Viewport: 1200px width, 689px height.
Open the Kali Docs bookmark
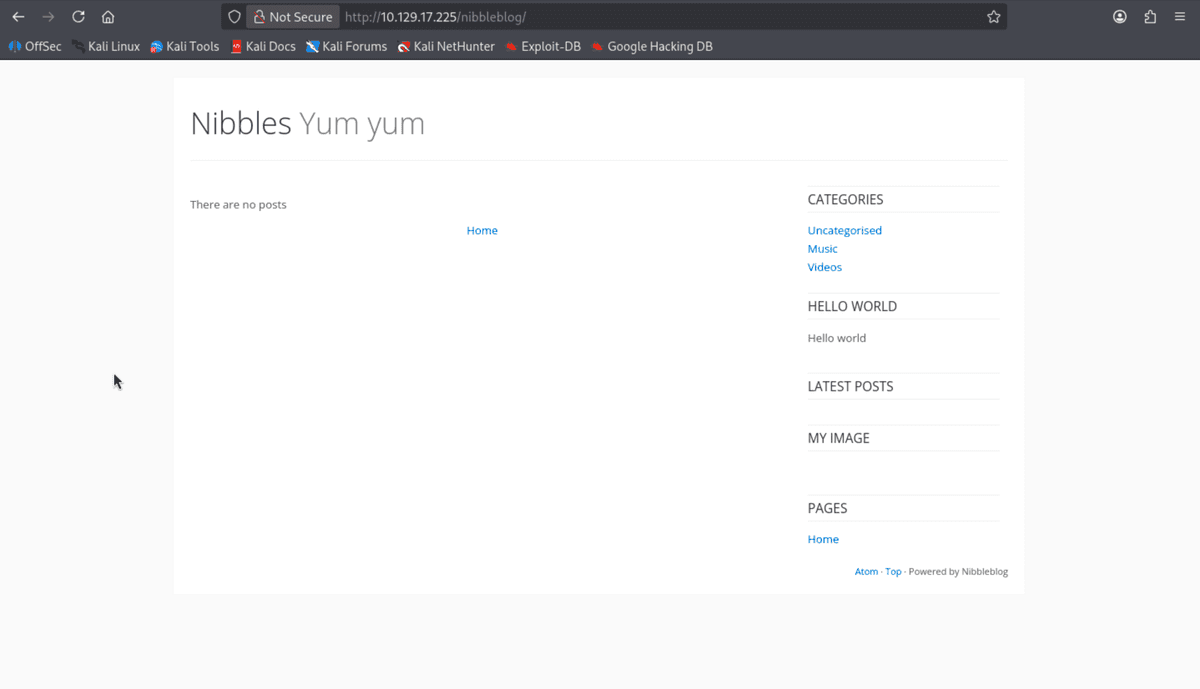[263, 46]
